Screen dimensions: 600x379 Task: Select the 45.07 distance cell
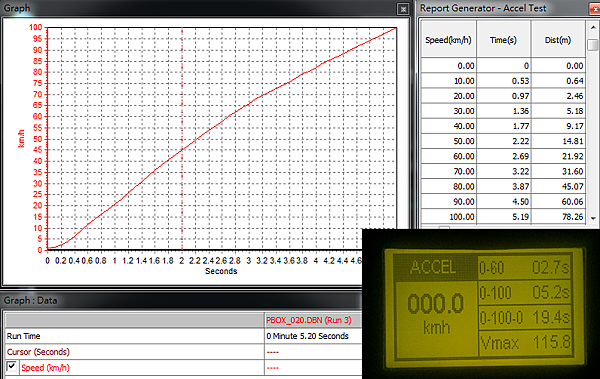(x=558, y=186)
